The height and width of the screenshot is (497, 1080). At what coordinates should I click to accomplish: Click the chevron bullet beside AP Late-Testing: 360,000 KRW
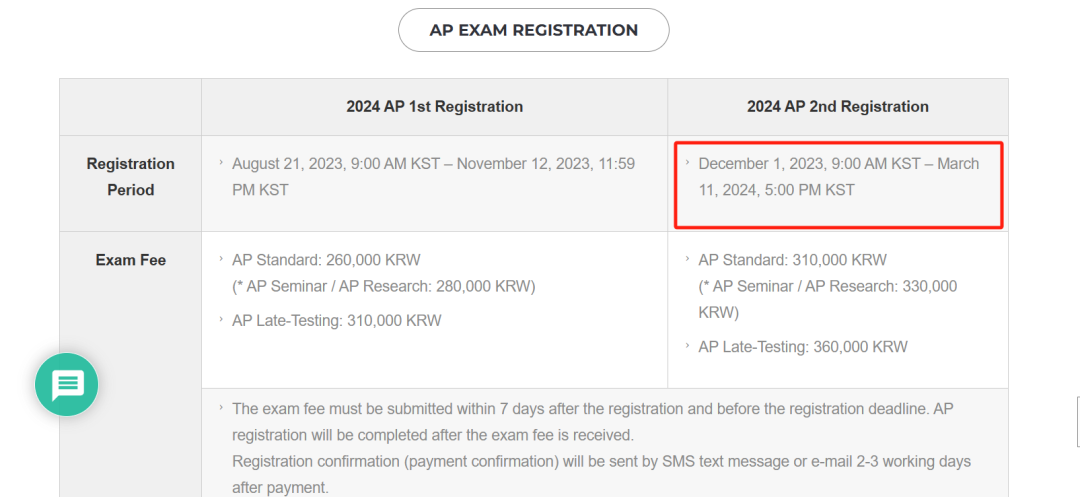687,345
